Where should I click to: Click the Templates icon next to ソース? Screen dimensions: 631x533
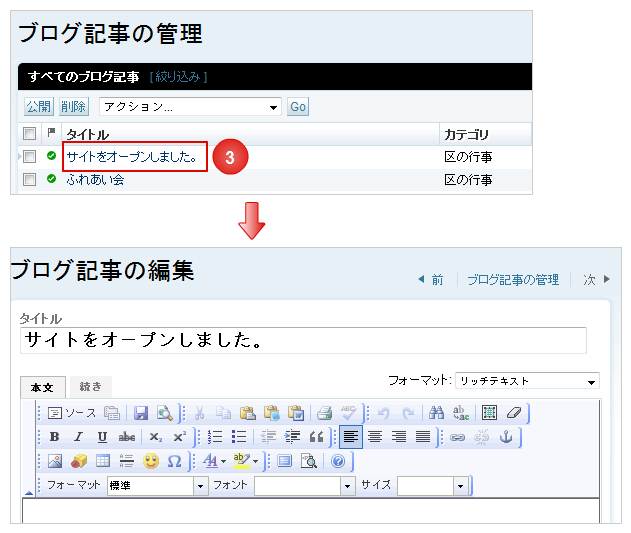[x=112, y=413]
